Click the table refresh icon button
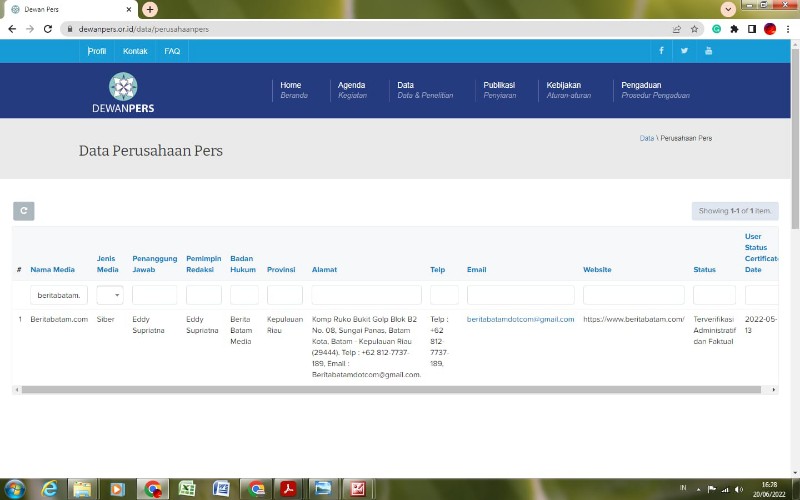 [x=23, y=211]
